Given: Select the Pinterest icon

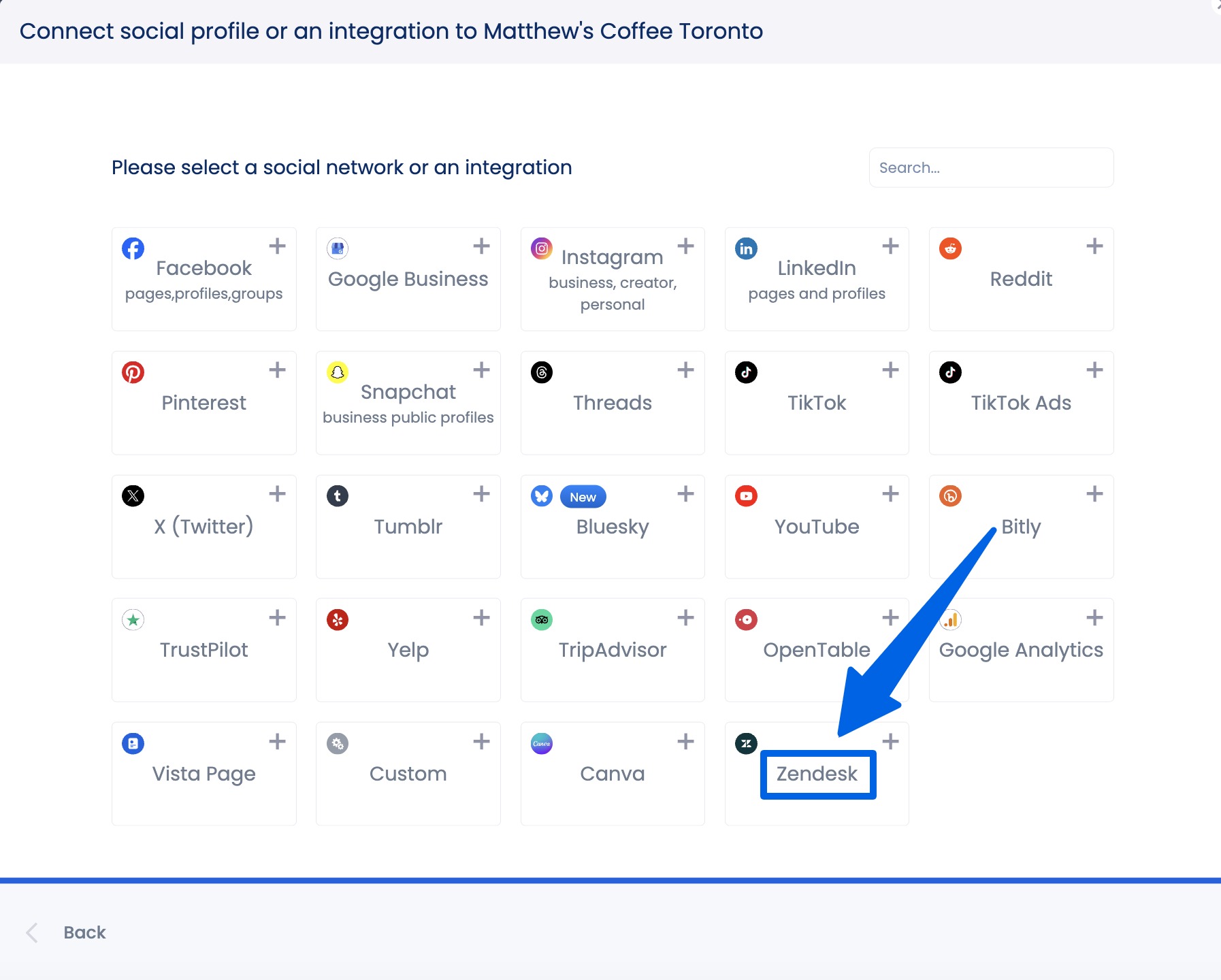Looking at the screenshot, I should pyautogui.click(x=133, y=372).
